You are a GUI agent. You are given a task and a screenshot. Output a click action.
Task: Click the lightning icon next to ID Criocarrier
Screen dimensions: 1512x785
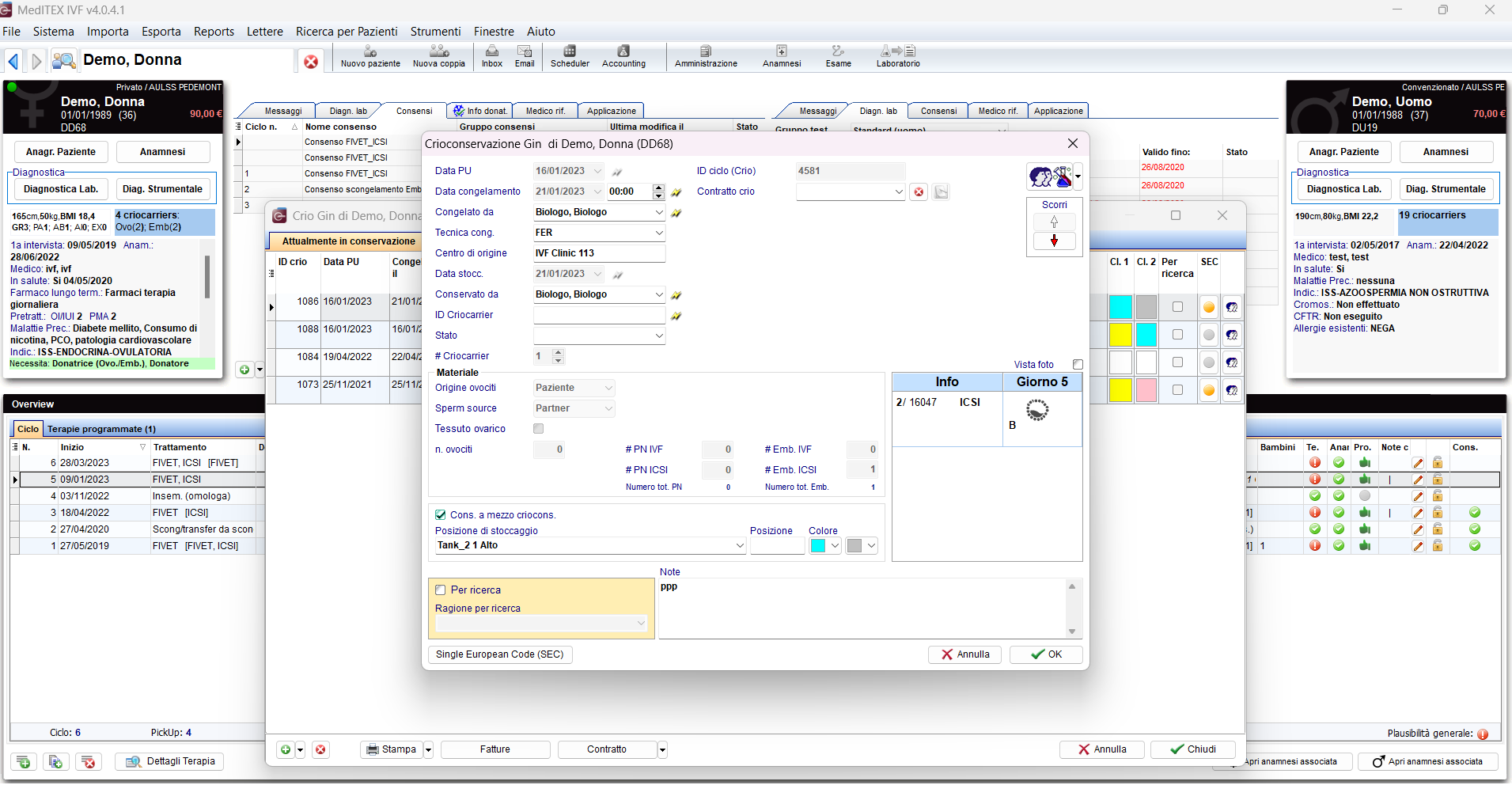(x=676, y=316)
